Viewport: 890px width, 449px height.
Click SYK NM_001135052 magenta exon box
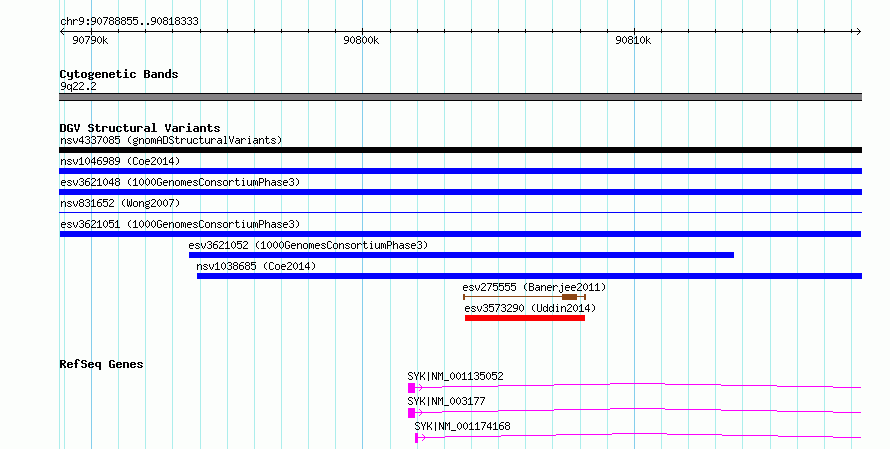(412, 388)
